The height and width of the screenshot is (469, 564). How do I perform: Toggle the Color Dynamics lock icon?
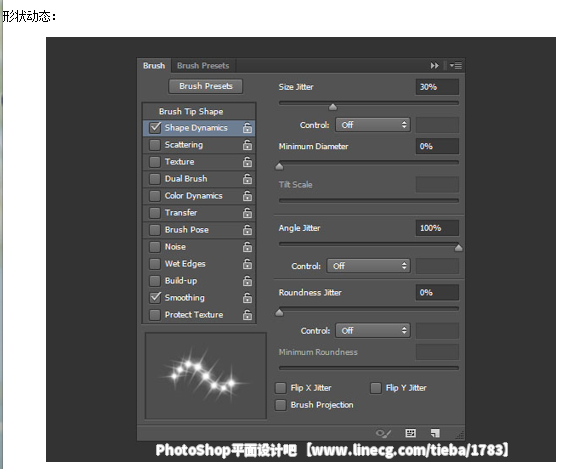[x=247, y=196]
